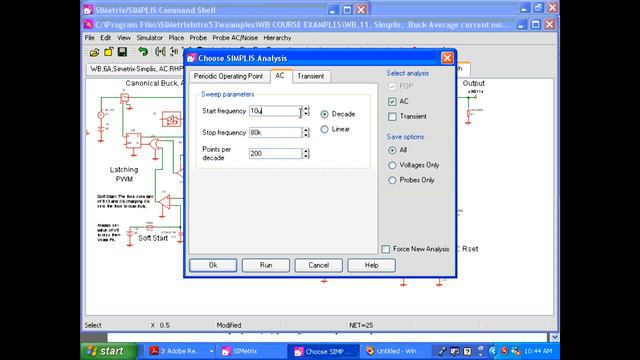
Task: Switch to Periodic Operating Point tab
Action: (228, 76)
